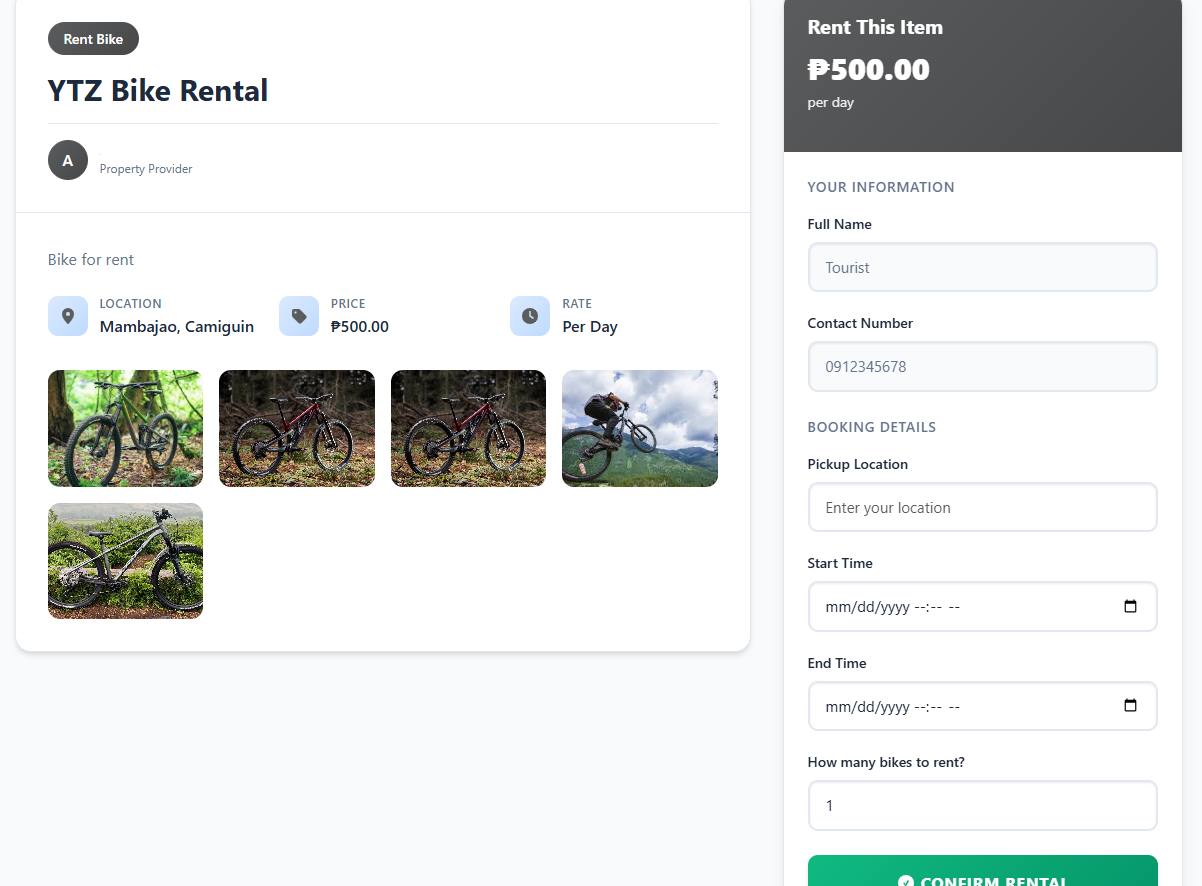Open the bike jumping in sky photo
The width and height of the screenshot is (1202, 886).
click(x=640, y=429)
